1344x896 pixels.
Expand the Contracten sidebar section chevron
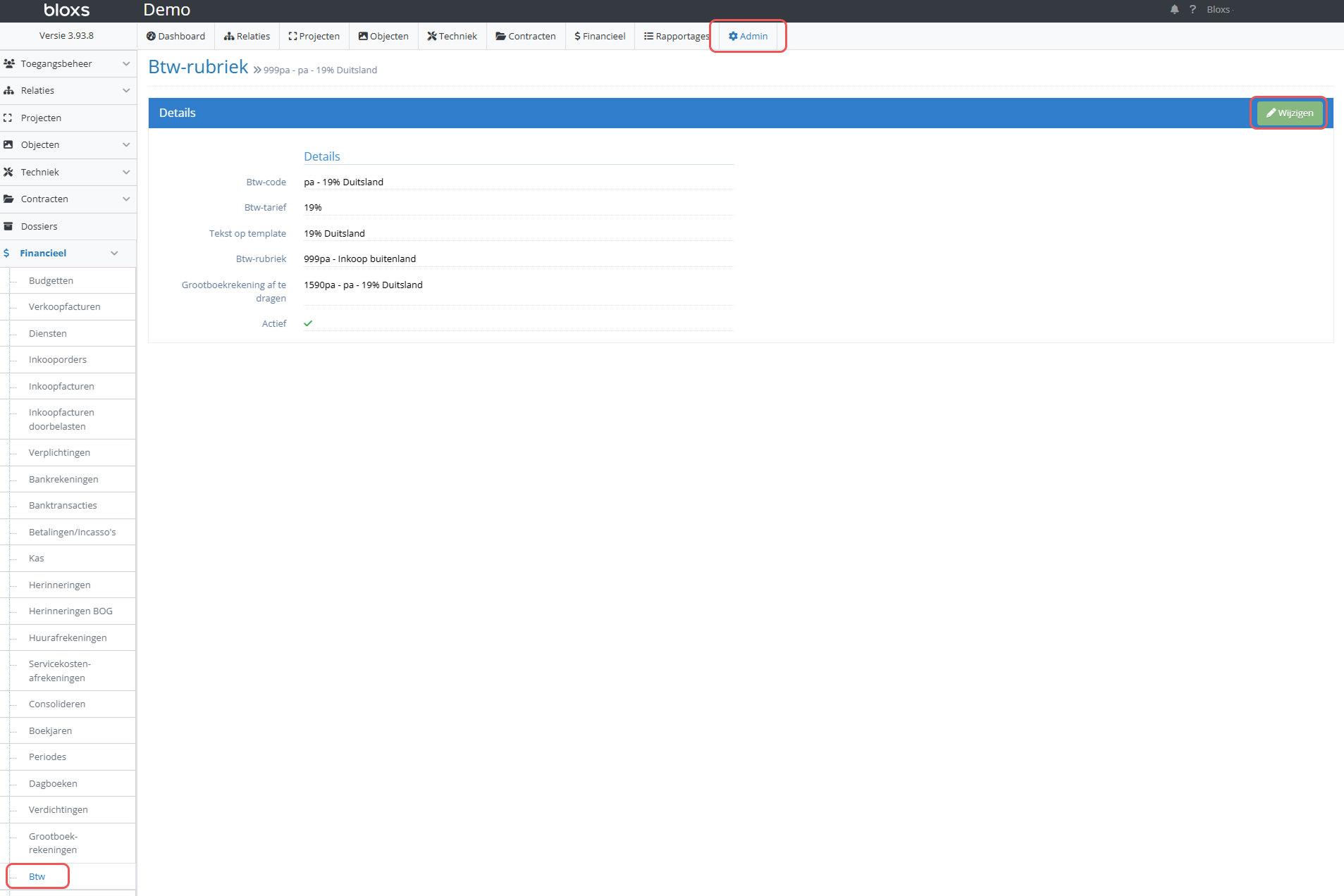coord(126,199)
